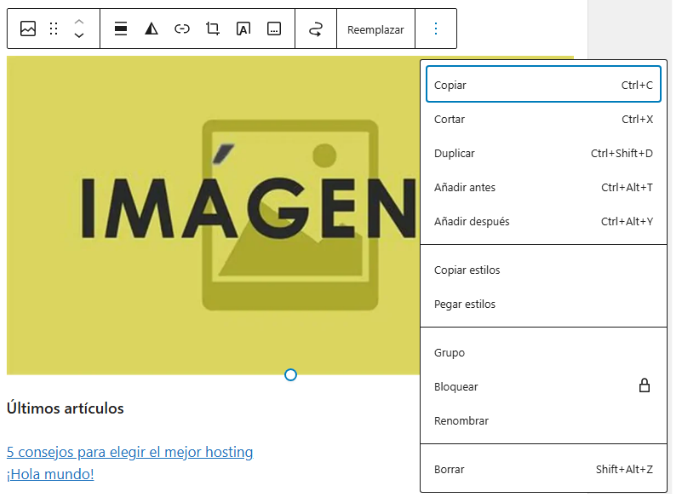The width and height of the screenshot is (673, 494).
Task: Click the curved arrow toolbar icon
Action: (x=316, y=29)
